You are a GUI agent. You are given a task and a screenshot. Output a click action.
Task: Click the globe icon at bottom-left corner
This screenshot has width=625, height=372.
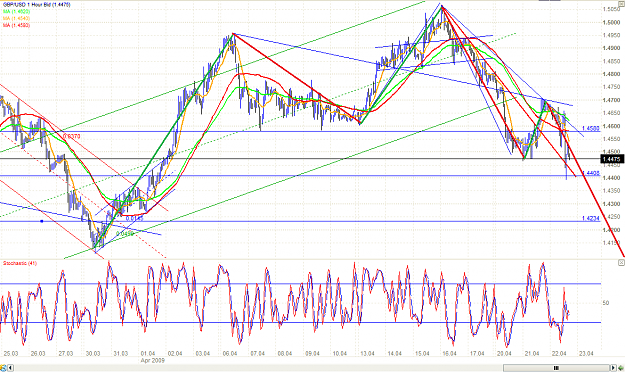point(3,368)
